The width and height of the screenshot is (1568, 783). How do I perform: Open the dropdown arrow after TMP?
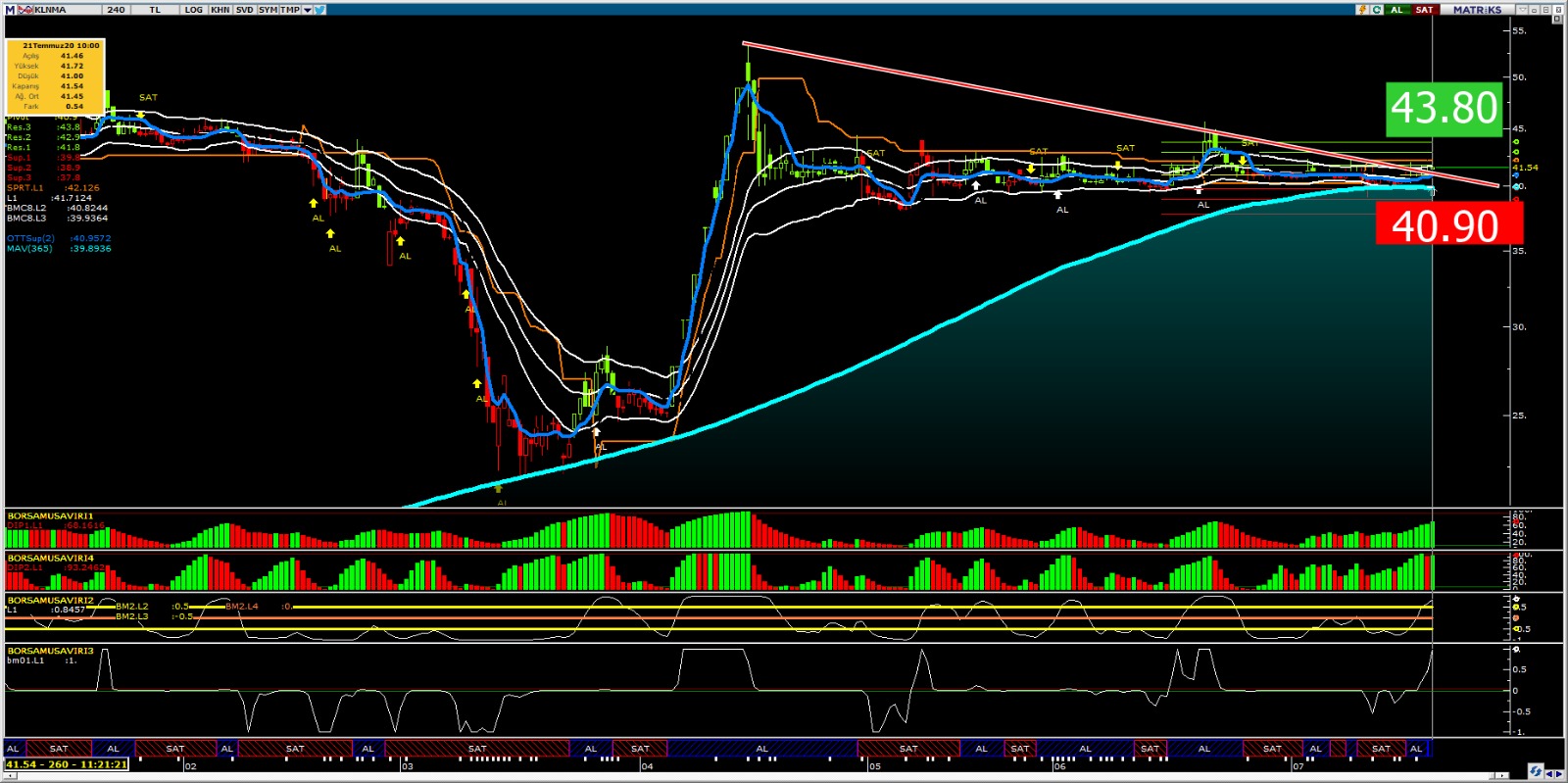(307, 9)
